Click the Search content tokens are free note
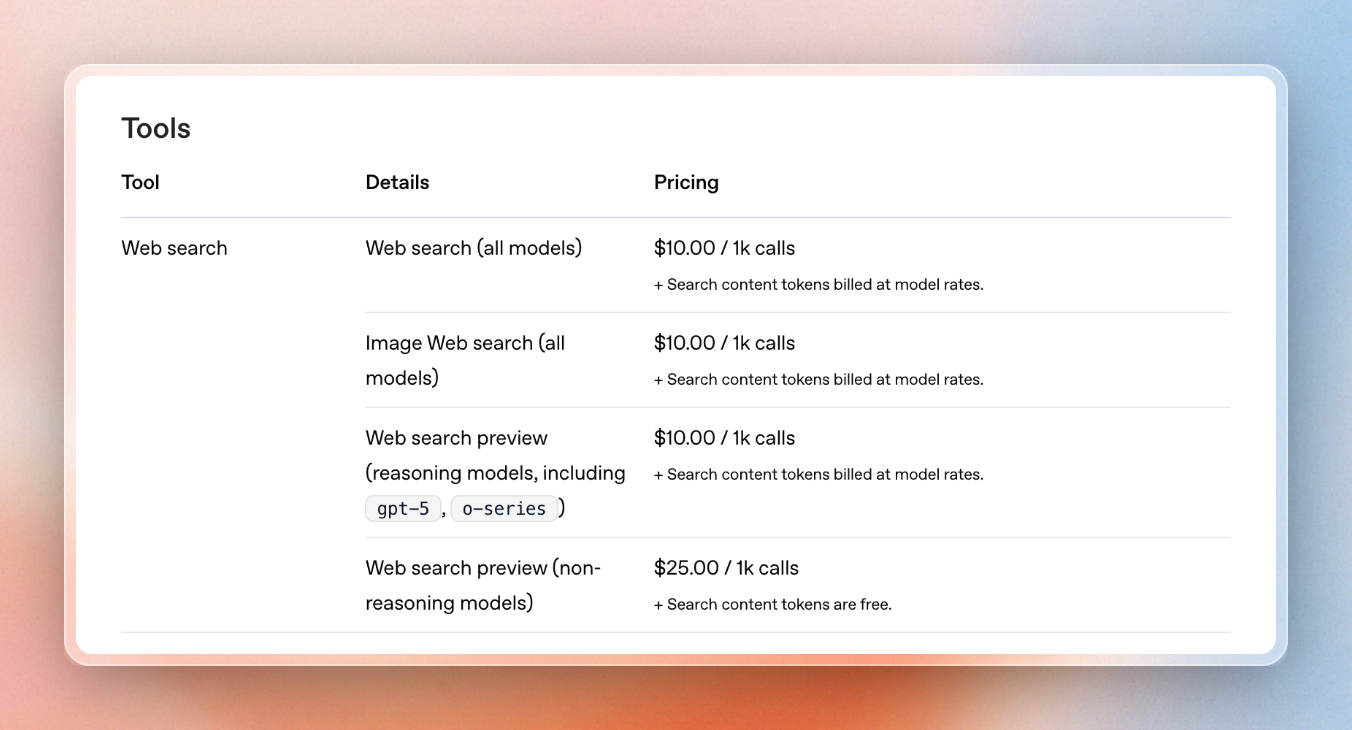Screen dimensions: 1352x730 click(x=773, y=605)
